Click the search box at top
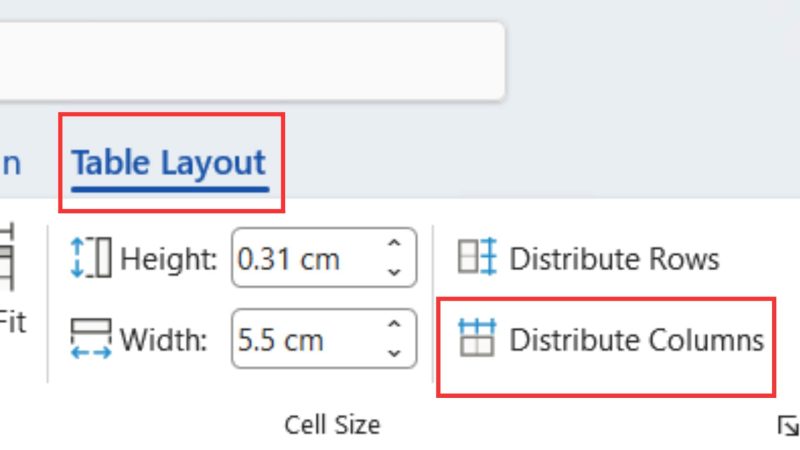The image size is (800, 450). (252, 61)
